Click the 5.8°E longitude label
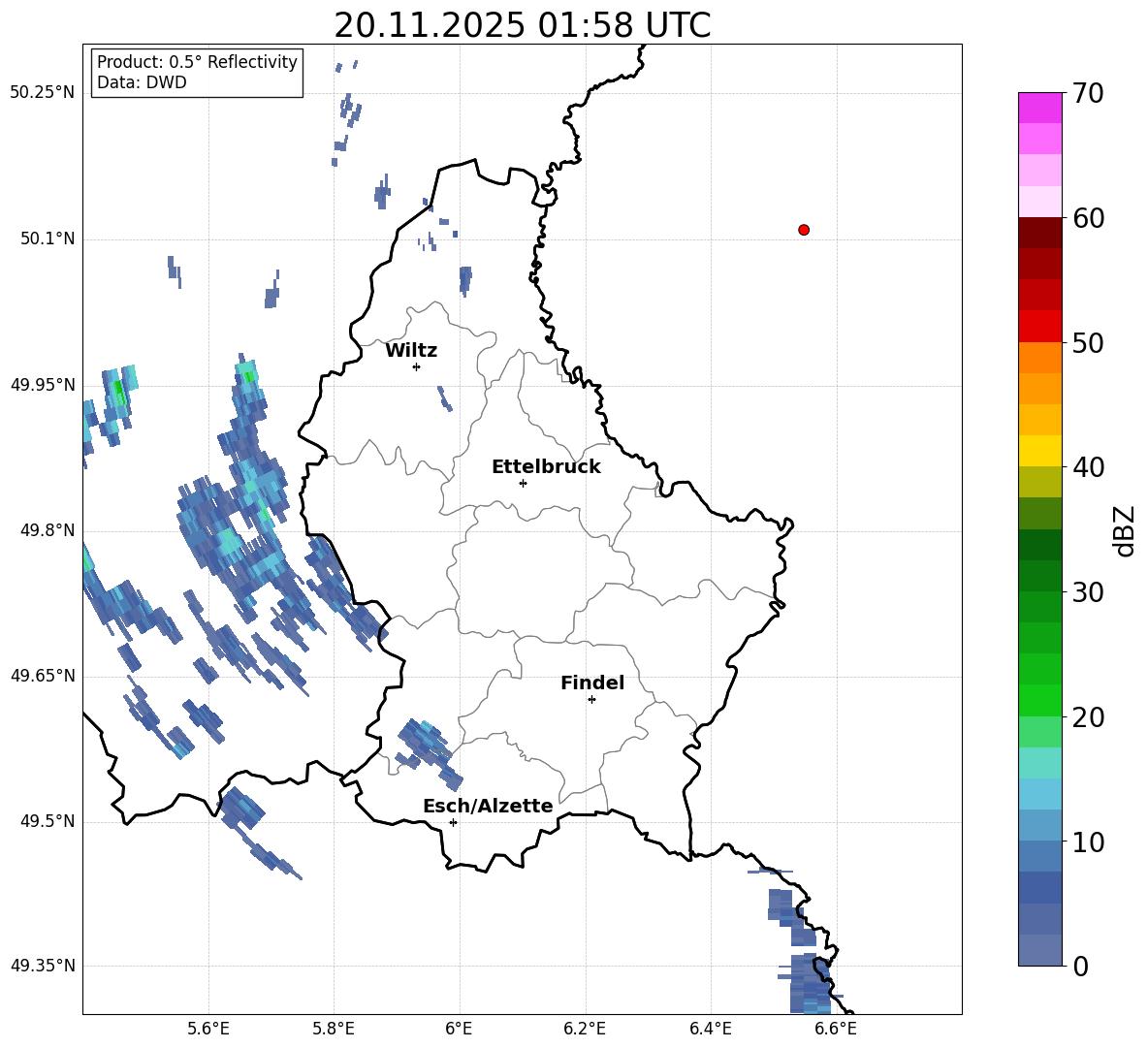The image size is (1148, 1048). [334, 1029]
